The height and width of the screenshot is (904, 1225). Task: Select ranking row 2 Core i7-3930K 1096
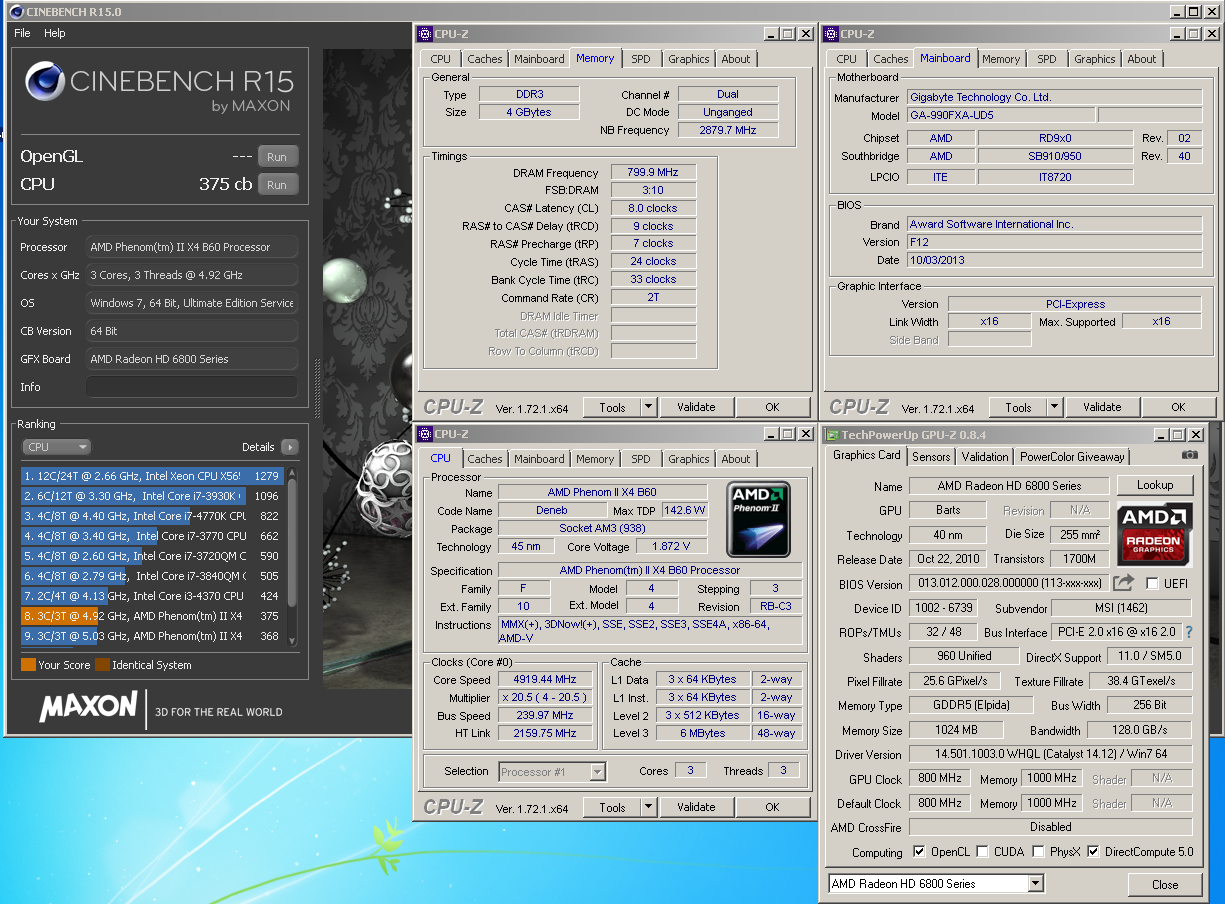coord(153,496)
